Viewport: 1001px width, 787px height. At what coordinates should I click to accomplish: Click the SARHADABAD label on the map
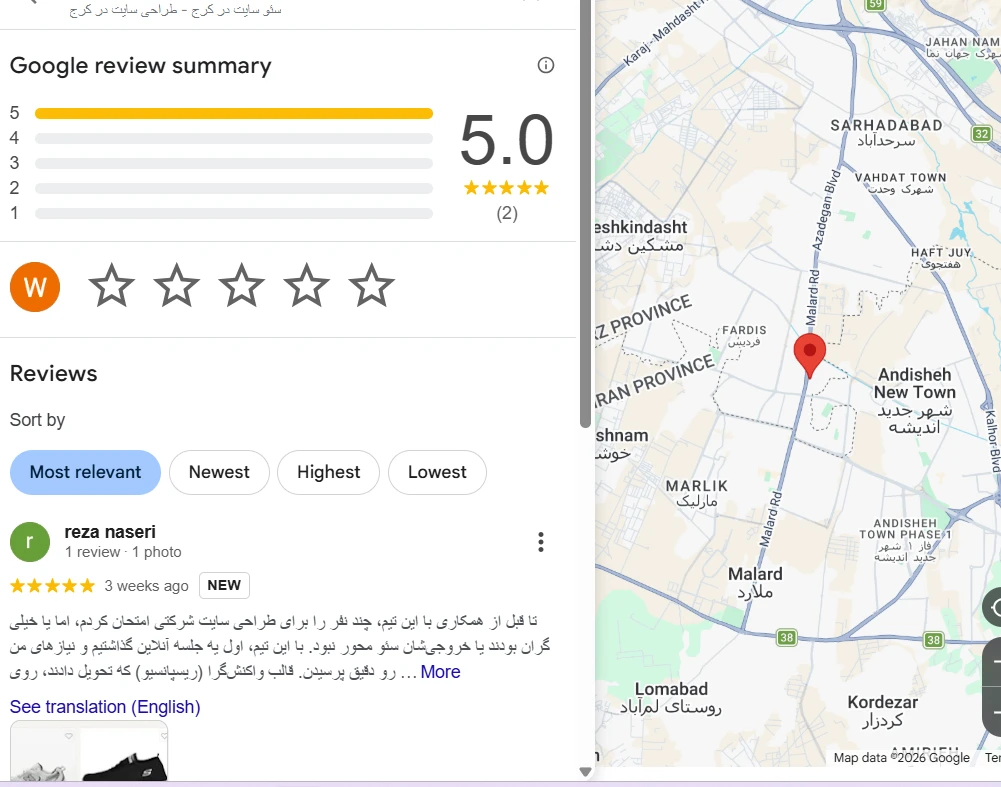[886, 132]
